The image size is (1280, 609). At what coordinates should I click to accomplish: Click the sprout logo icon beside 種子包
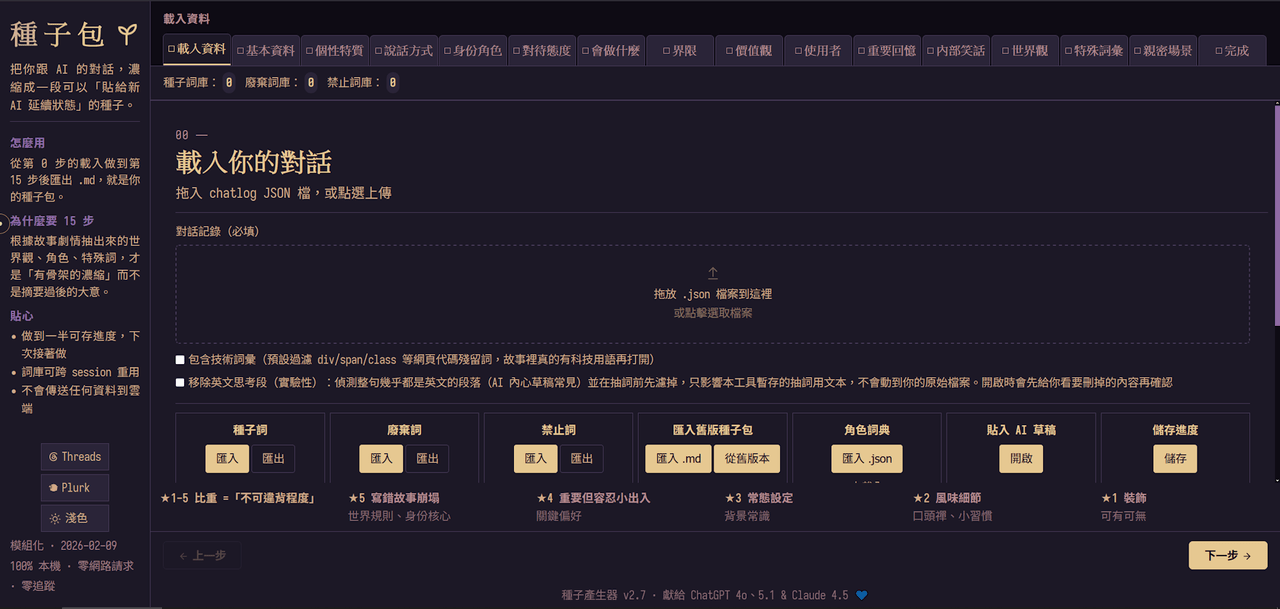click(127, 35)
